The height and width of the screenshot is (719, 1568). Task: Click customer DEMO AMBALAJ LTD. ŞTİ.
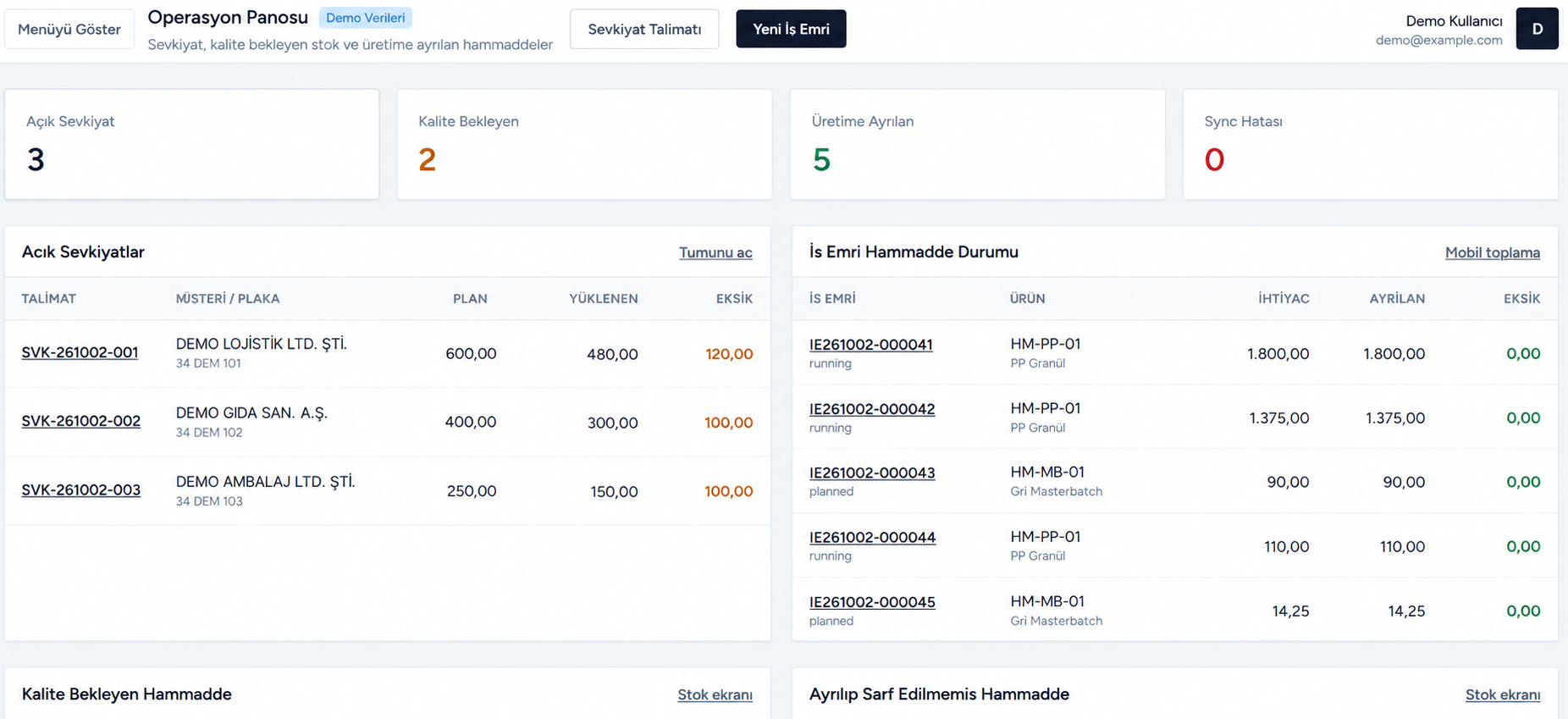[x=266, y=481]
